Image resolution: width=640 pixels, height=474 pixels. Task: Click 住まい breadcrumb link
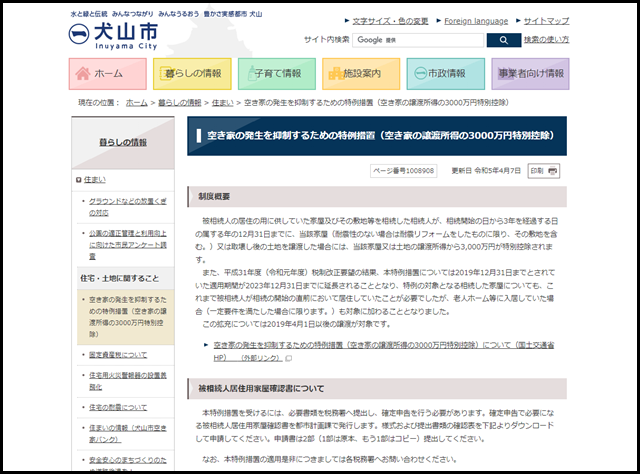[x=222, y=103]
